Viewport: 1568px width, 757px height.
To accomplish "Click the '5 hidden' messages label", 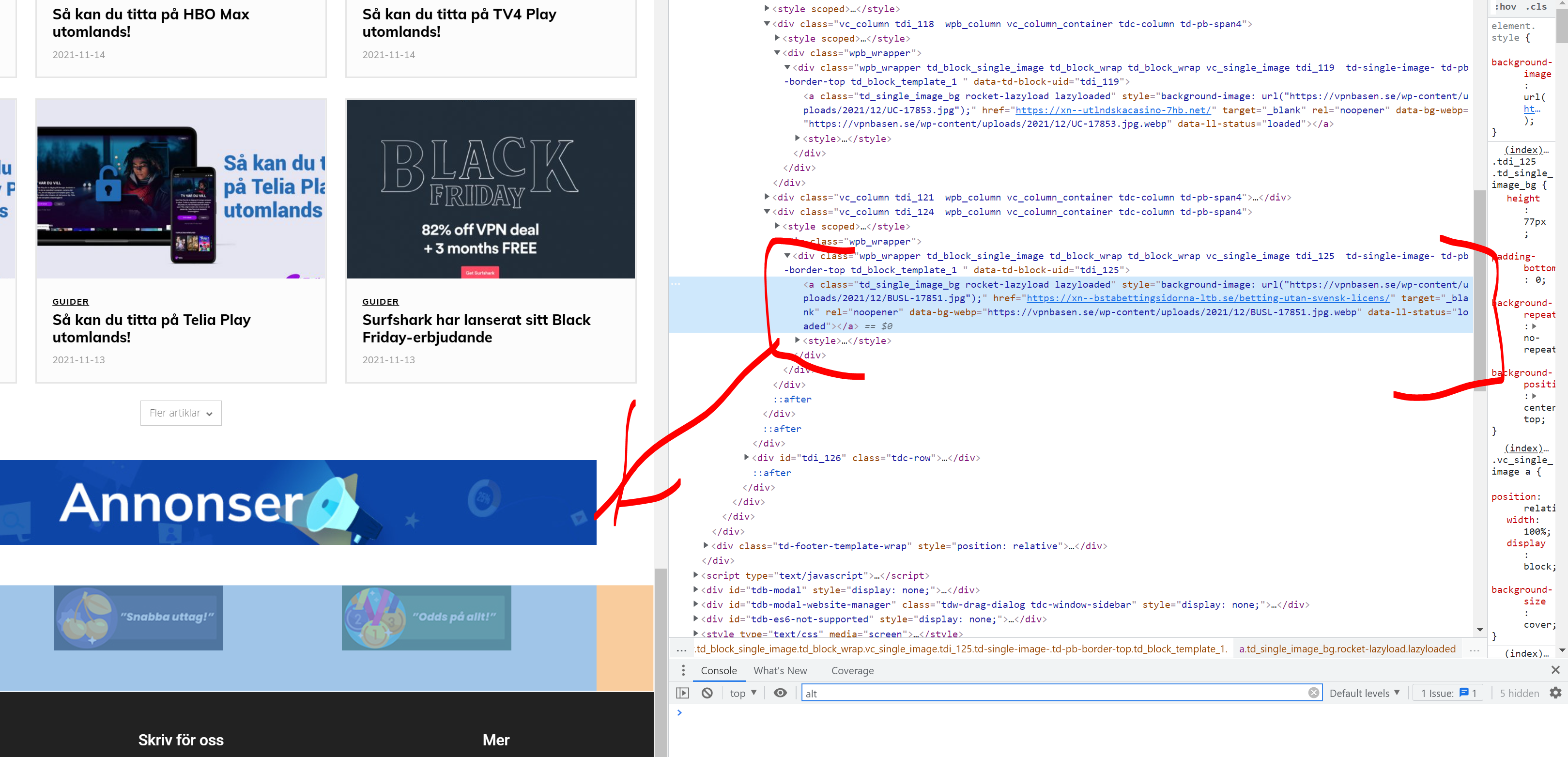I will (1519, 693).
